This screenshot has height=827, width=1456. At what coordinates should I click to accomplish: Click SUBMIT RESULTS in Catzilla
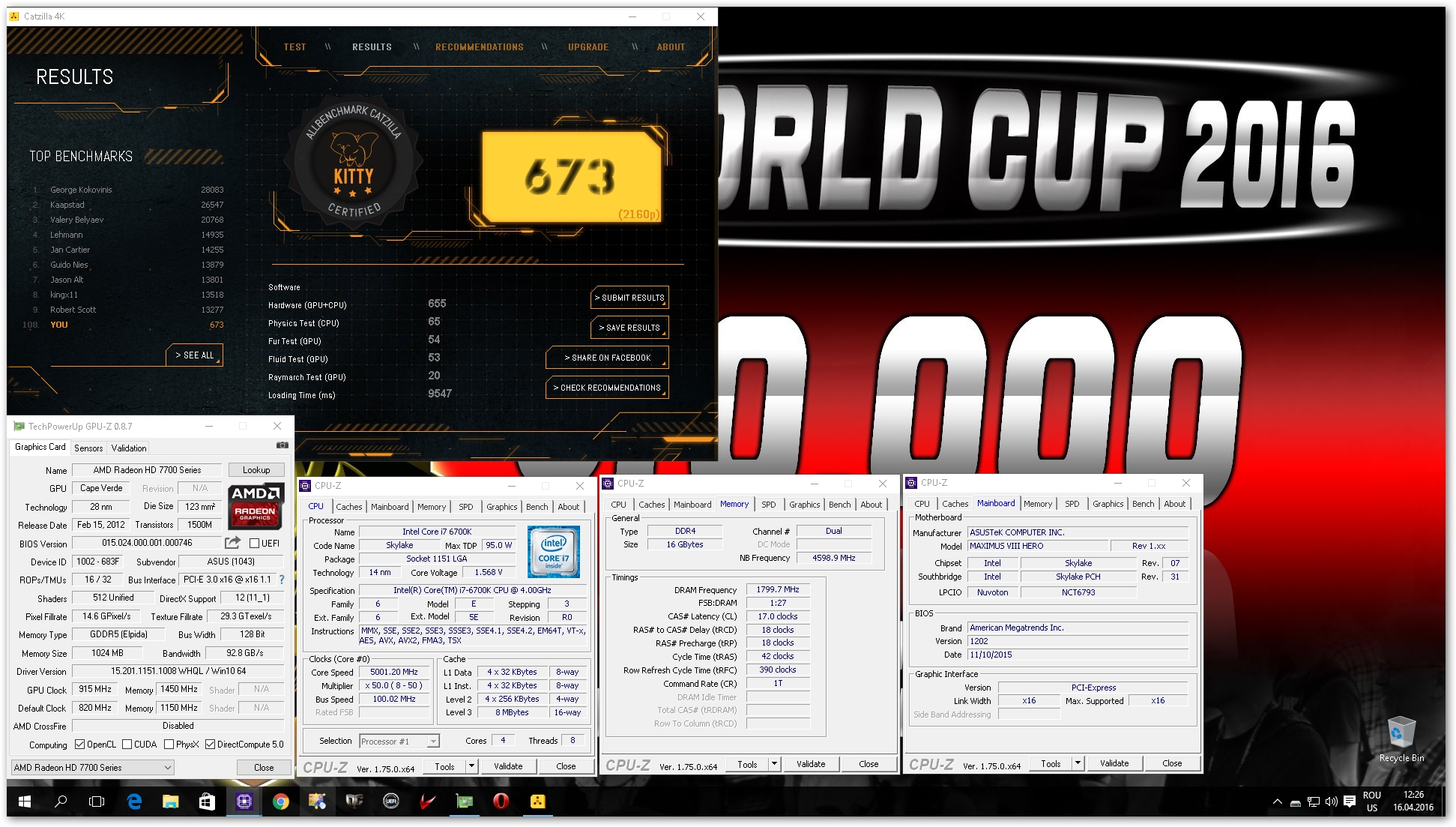[x=629, y=298]
